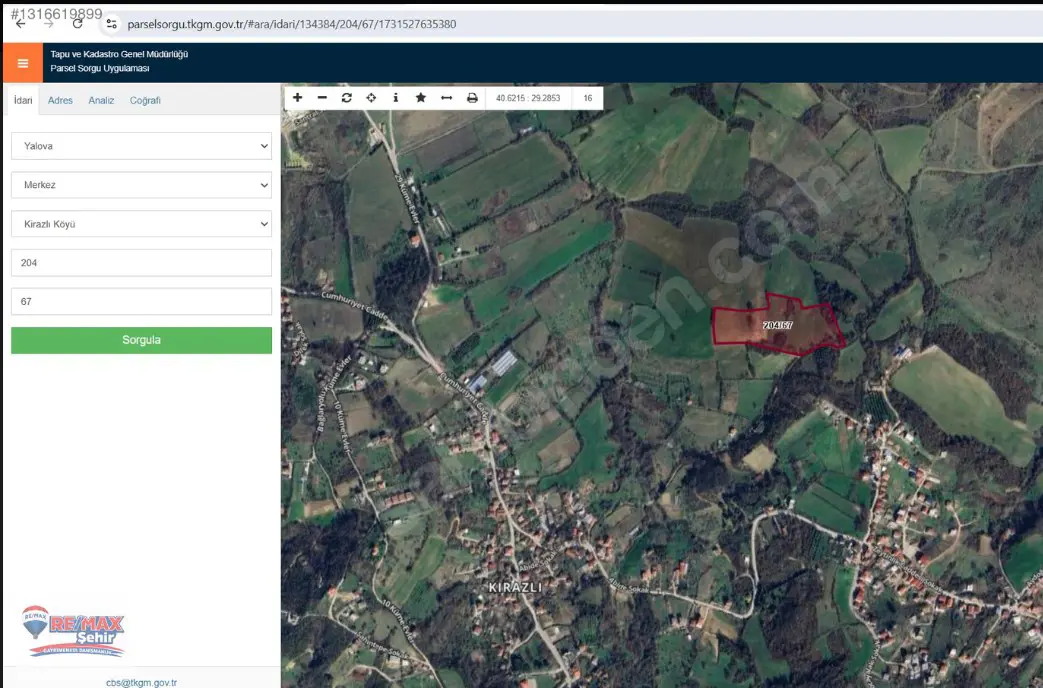Image resolution: width=1043 pixels, height=688 pixels.
Task: Open the Coğrafi tab
Action: coord(145,100)
